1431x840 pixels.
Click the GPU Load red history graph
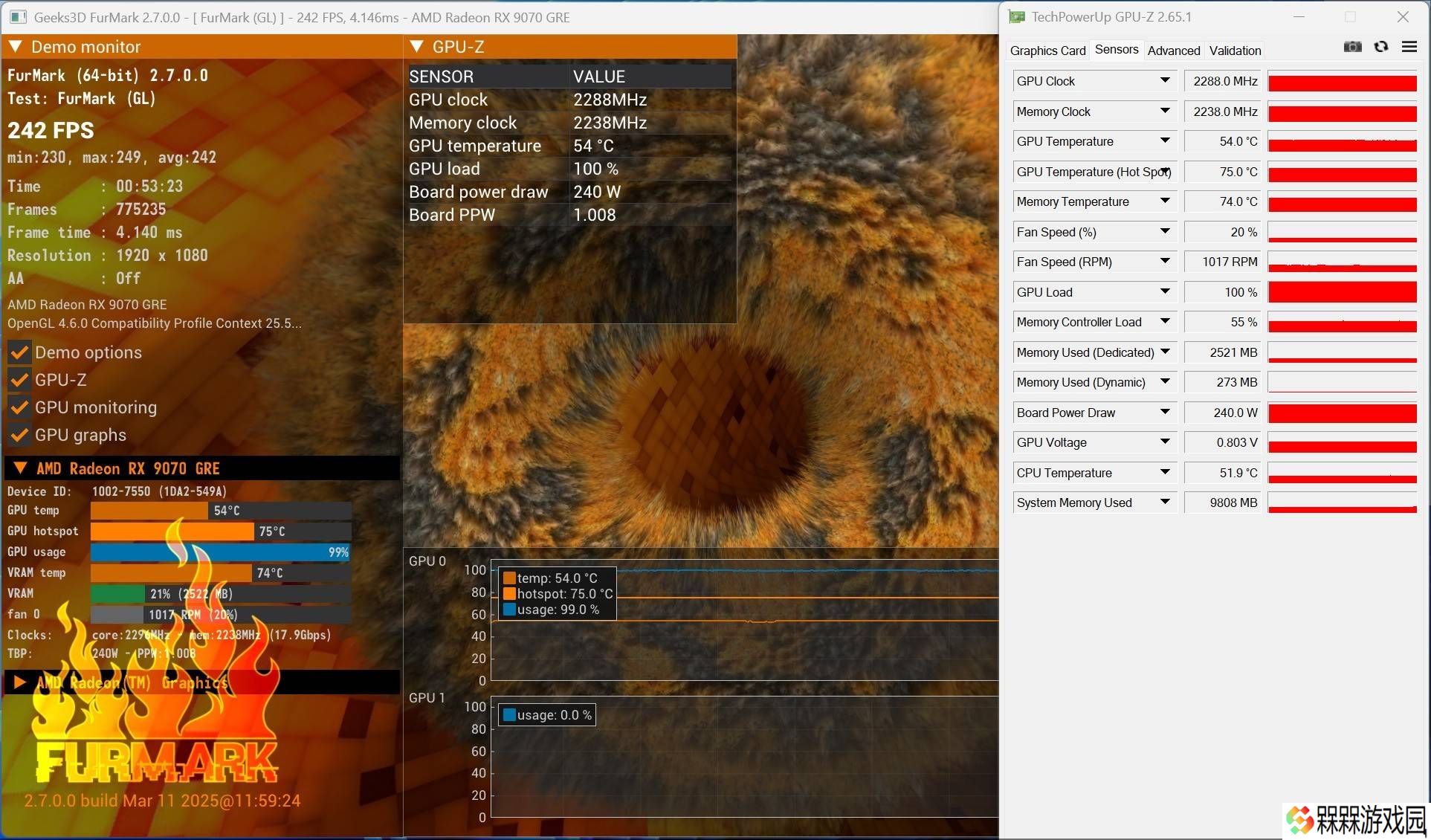pyautogui.click(x=1343, y=292)
